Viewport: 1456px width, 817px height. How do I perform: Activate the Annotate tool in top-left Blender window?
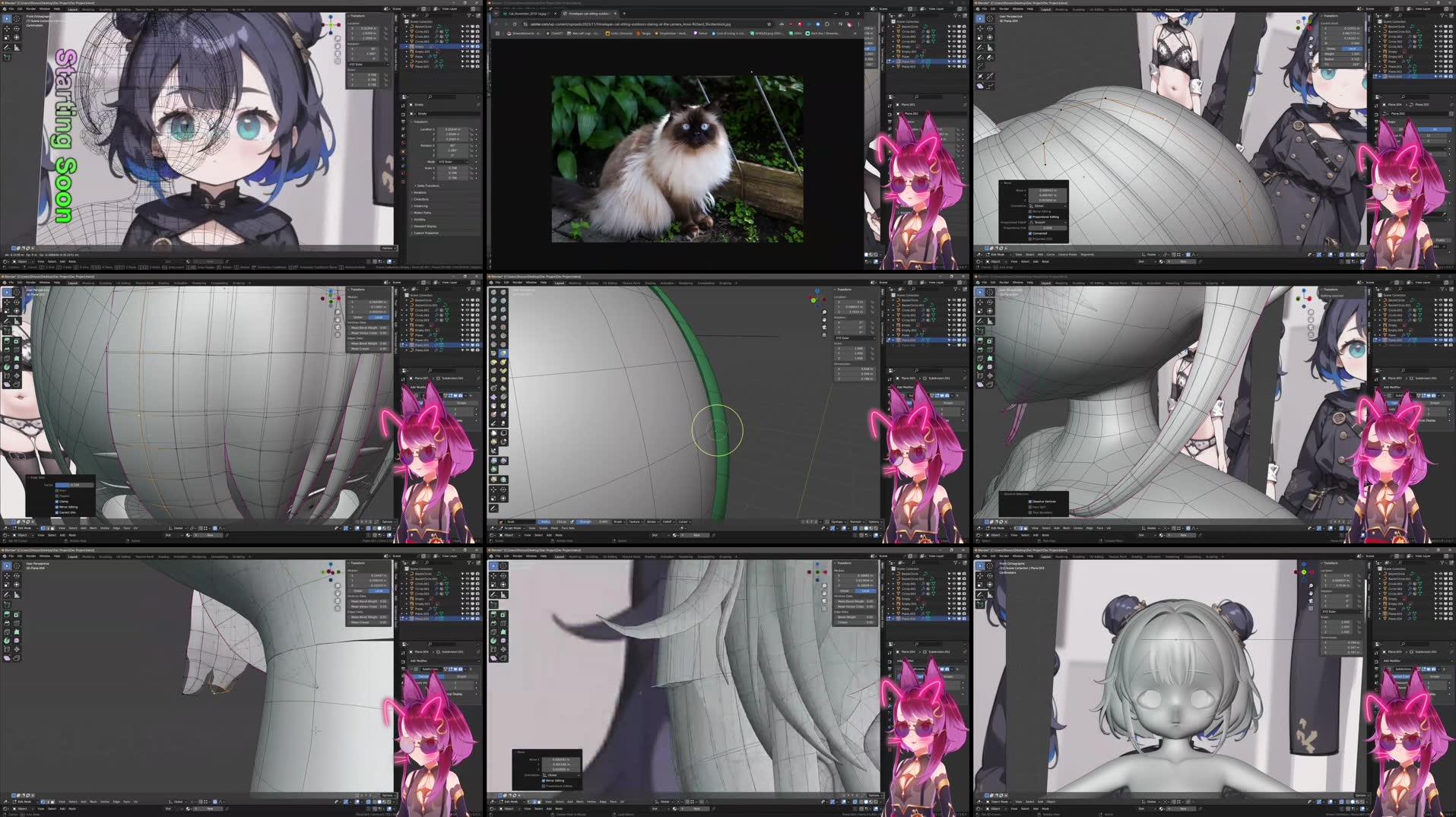tap(7, 48)
